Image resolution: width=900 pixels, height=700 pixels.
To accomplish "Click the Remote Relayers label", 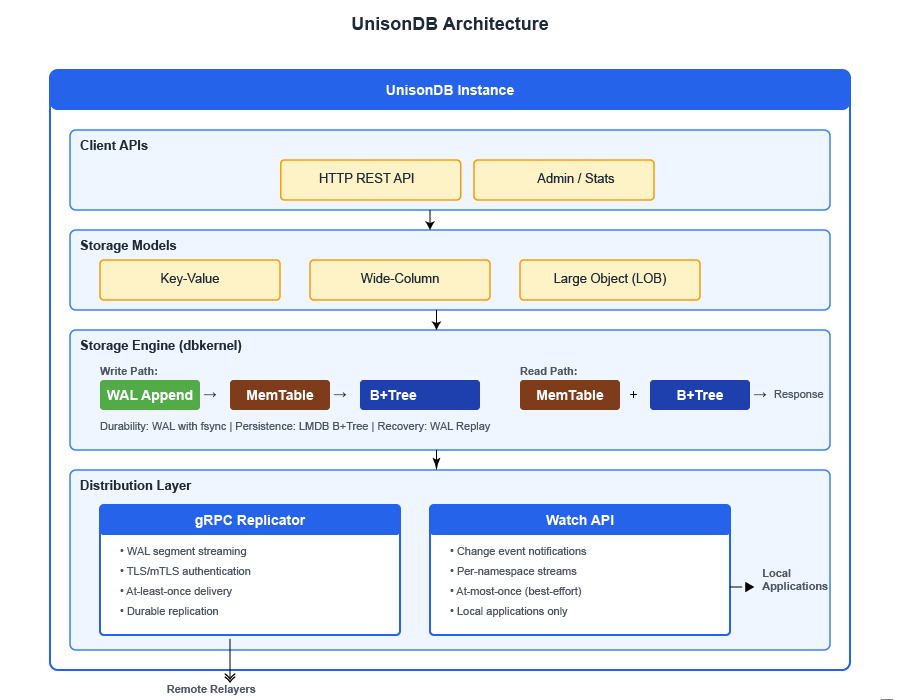I will click(211, 688).
